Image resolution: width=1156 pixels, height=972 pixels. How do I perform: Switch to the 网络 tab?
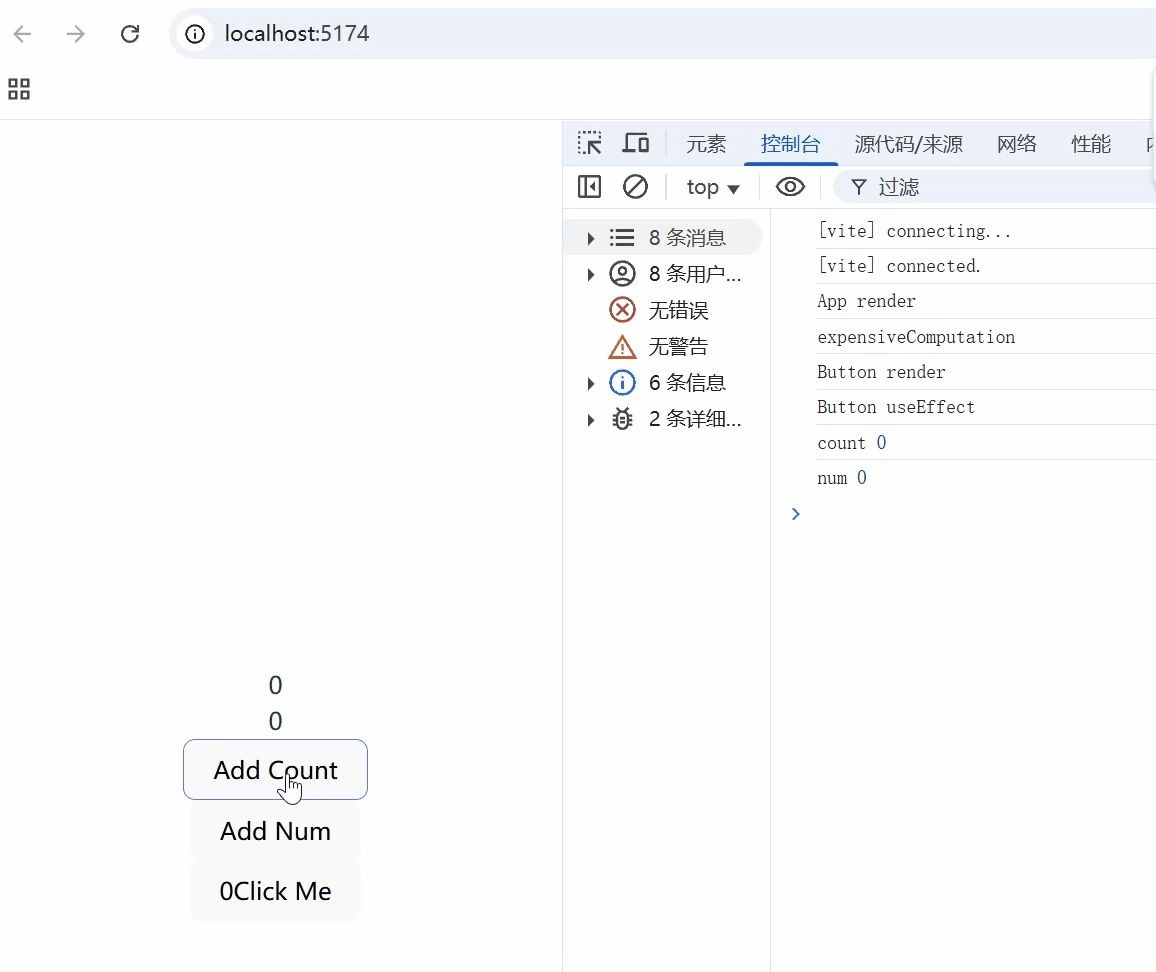pyautogui.click(x=1017, y=144)
